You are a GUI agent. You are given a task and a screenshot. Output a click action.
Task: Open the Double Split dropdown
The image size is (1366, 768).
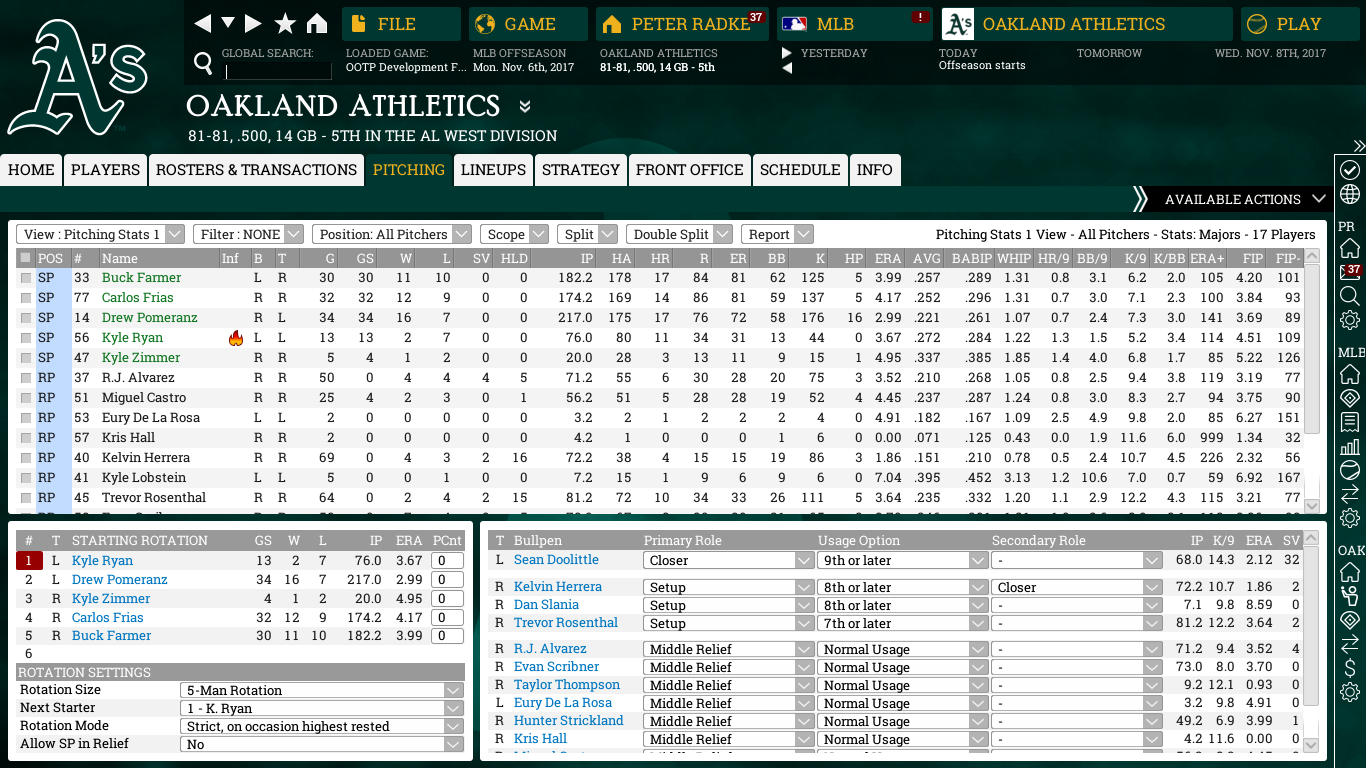[679, 234]
